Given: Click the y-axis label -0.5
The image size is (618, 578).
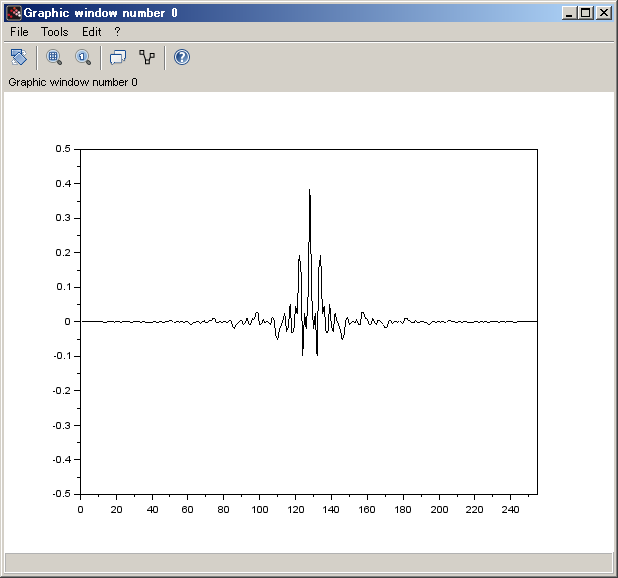Looking at the screenshot, I should (x=61, y=494).
